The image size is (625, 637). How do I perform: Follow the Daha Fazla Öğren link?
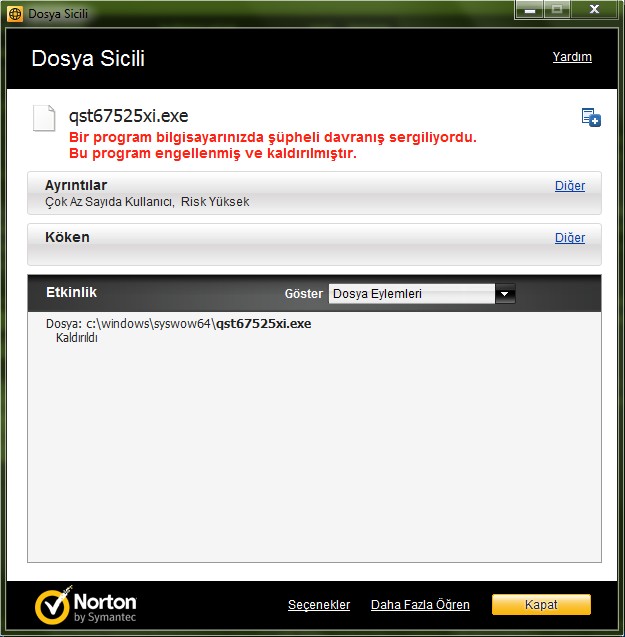point(420,604)
